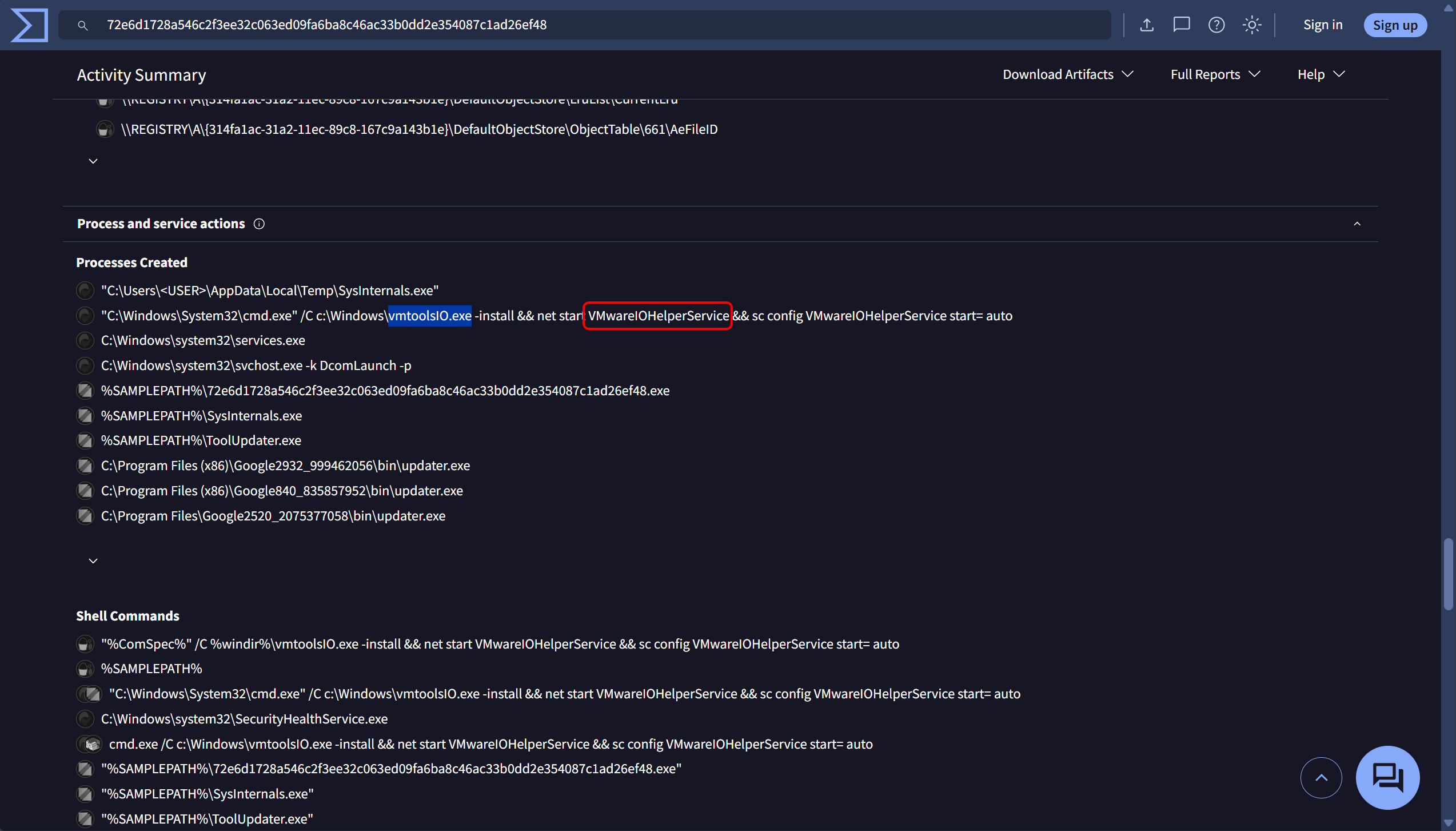Click sandbox icon beside %SAMPLEPATH%\ToolUpdater.exe process
Viewport: 1456px width, 831px height.
click(x=85, y=440)
